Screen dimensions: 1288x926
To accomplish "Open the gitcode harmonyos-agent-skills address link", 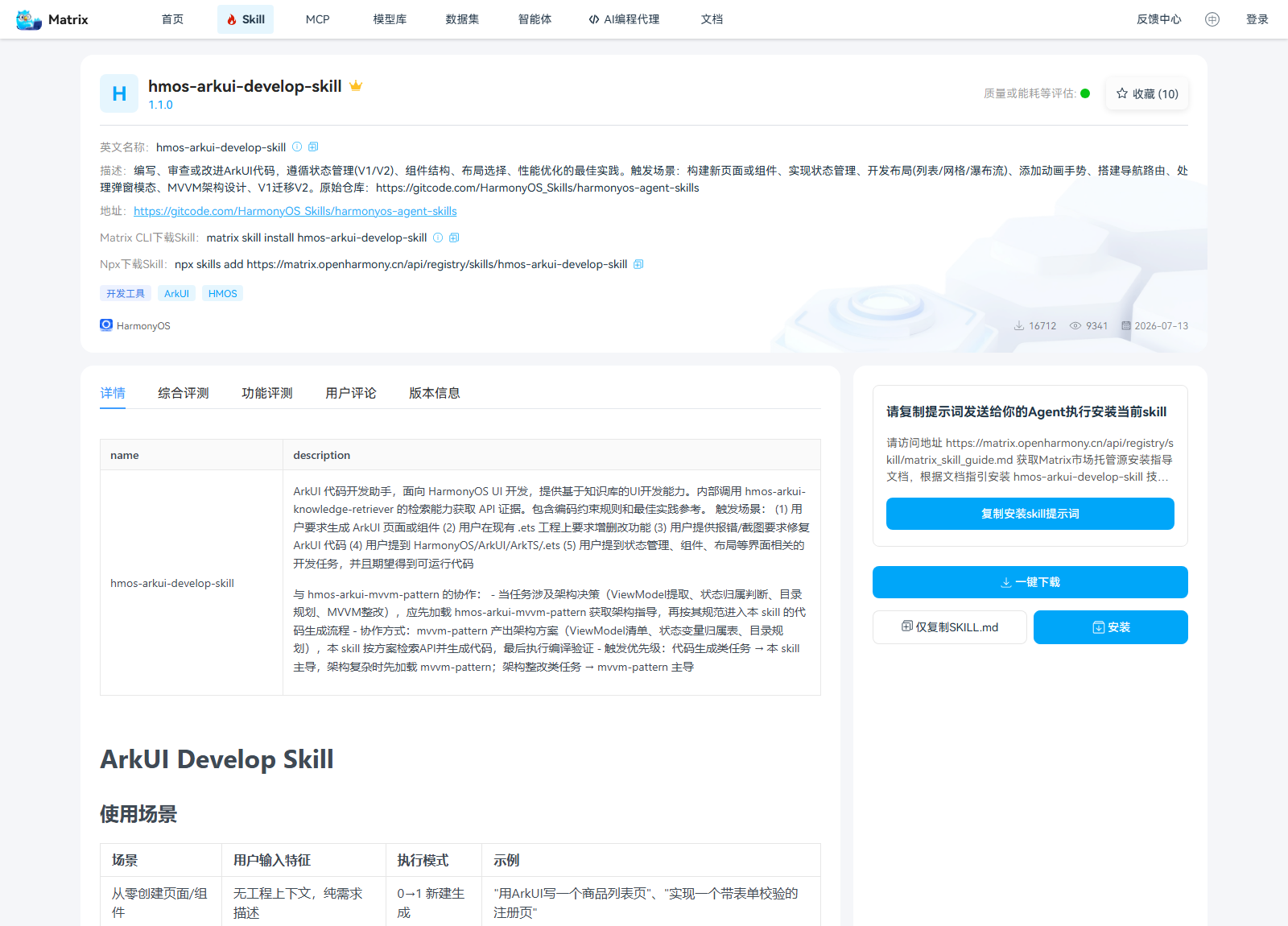I will click(295, 211).
